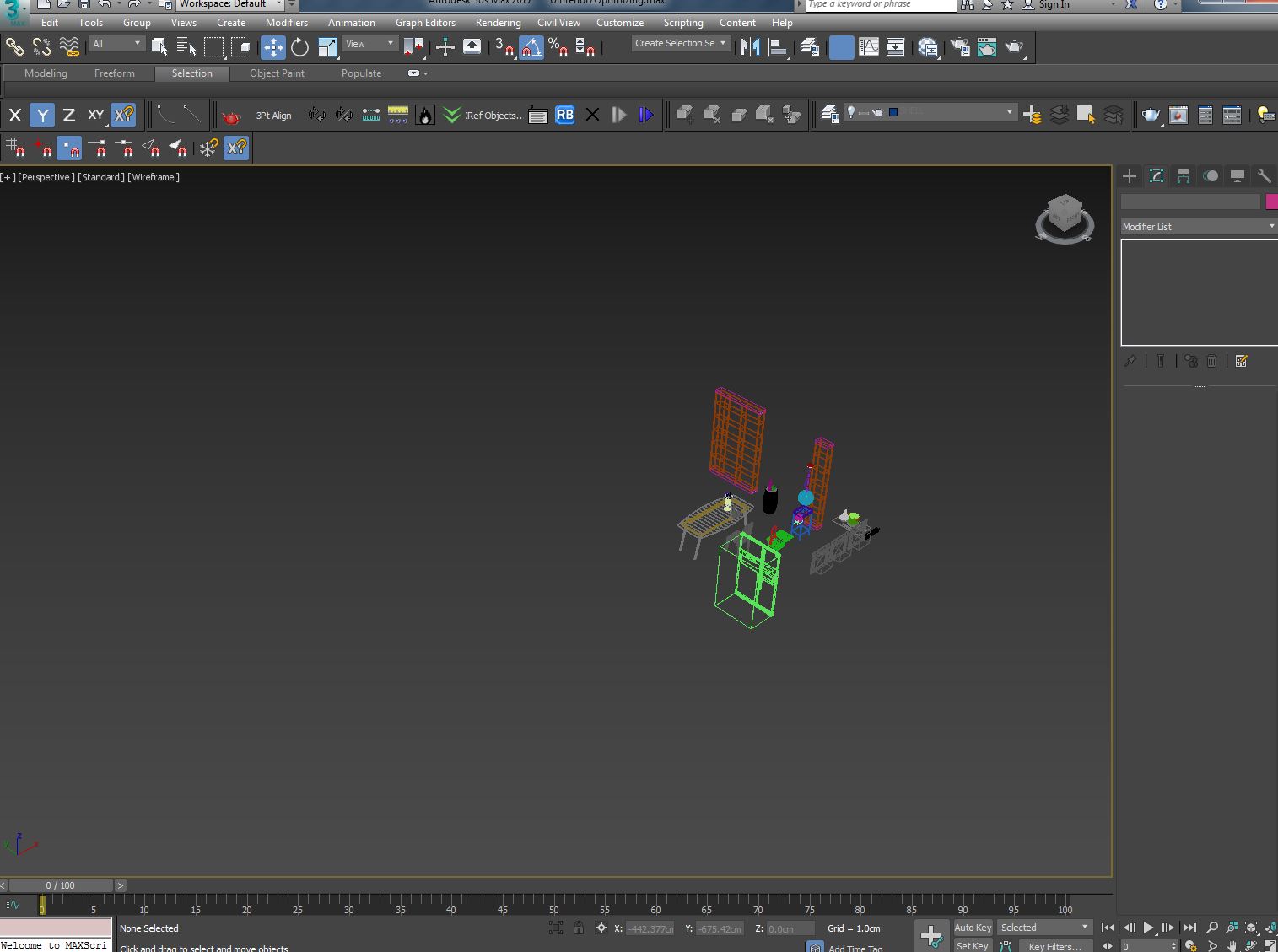
Task: Open the Utilities wrench panel tab
Action: (1264, 175)
